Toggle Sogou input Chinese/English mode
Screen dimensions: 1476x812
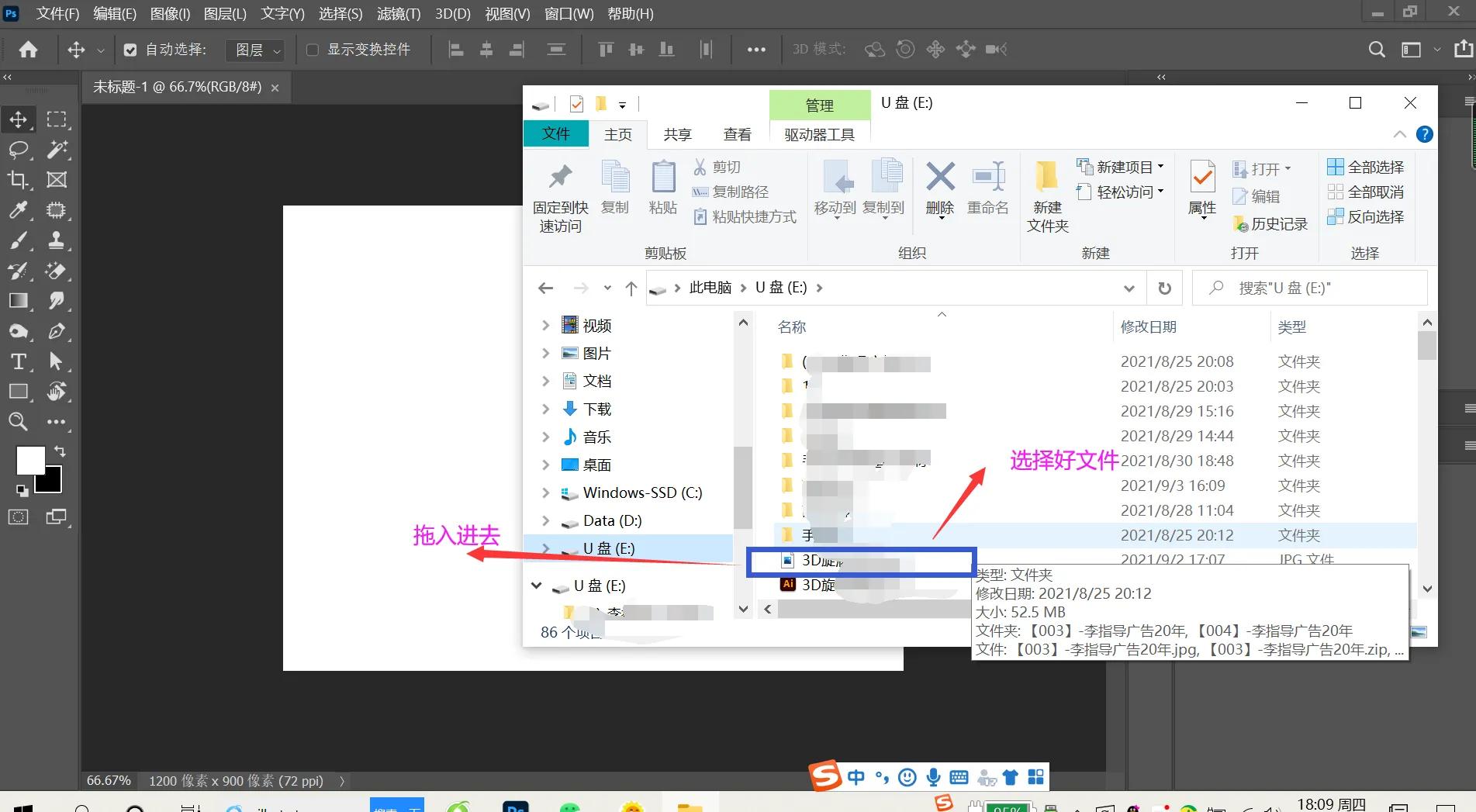click(856, 776)
